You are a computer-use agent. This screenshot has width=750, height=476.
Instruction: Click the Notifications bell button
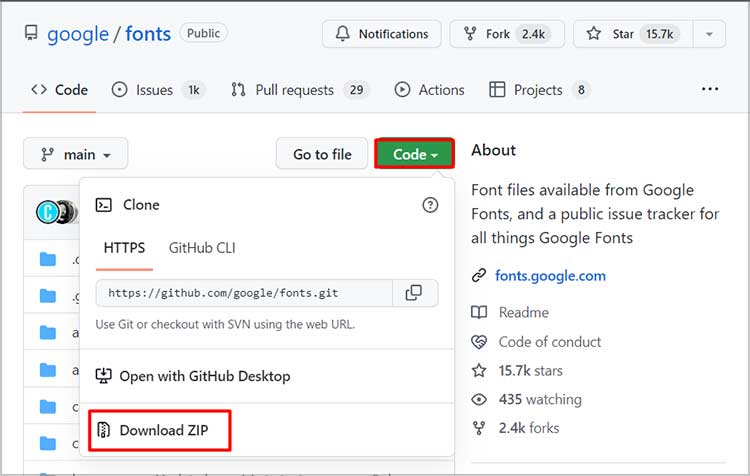[x=381, y=34]
